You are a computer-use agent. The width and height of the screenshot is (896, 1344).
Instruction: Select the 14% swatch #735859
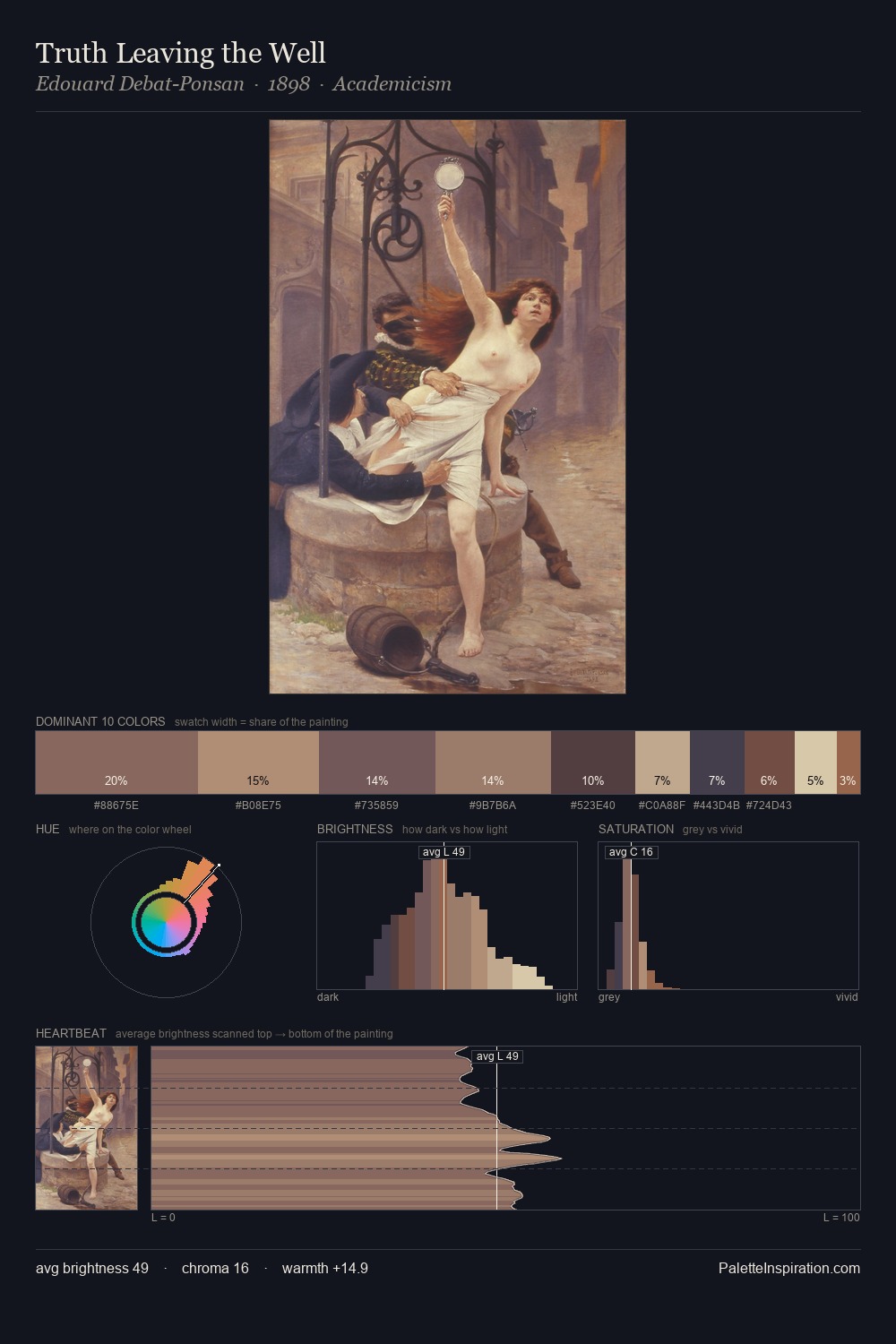click(x=377, y=762)
